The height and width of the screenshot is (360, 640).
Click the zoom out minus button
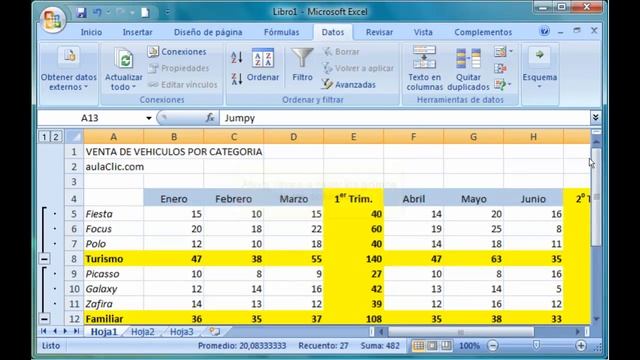493,346
